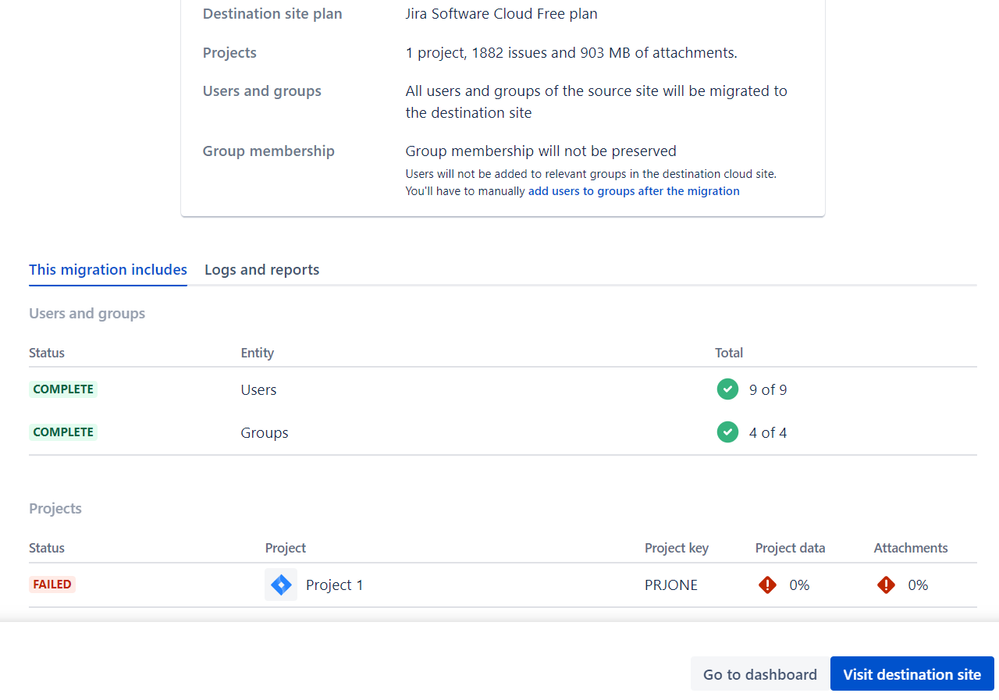The width and height of the screenshot is (999, 700).
Task: Click Visit destination site button
Action: (912, 675)
